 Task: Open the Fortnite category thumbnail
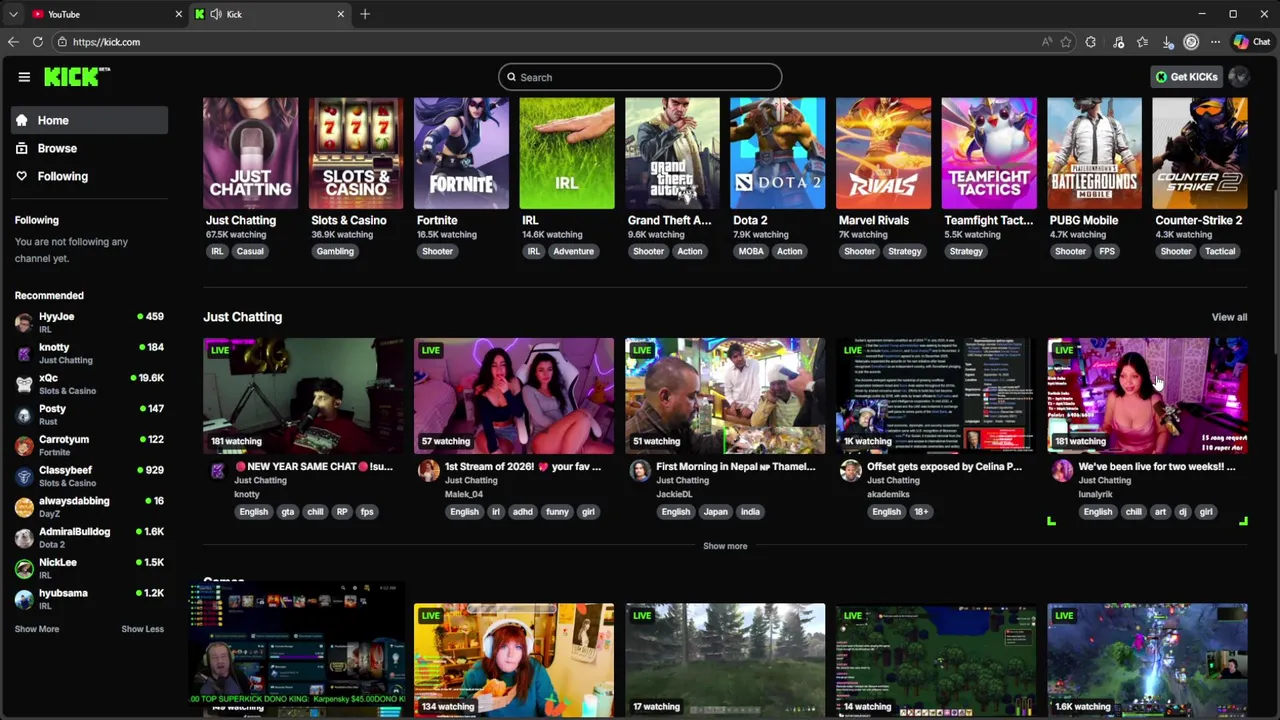coord(461,153)
